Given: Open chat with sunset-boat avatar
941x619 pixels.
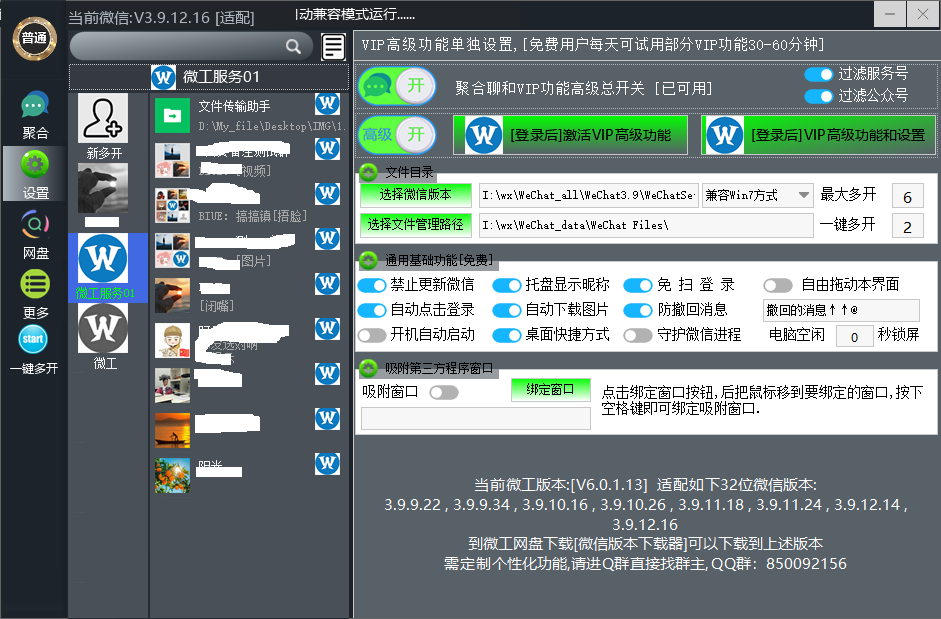Looking at the screenshot, I should pos(172,430).
